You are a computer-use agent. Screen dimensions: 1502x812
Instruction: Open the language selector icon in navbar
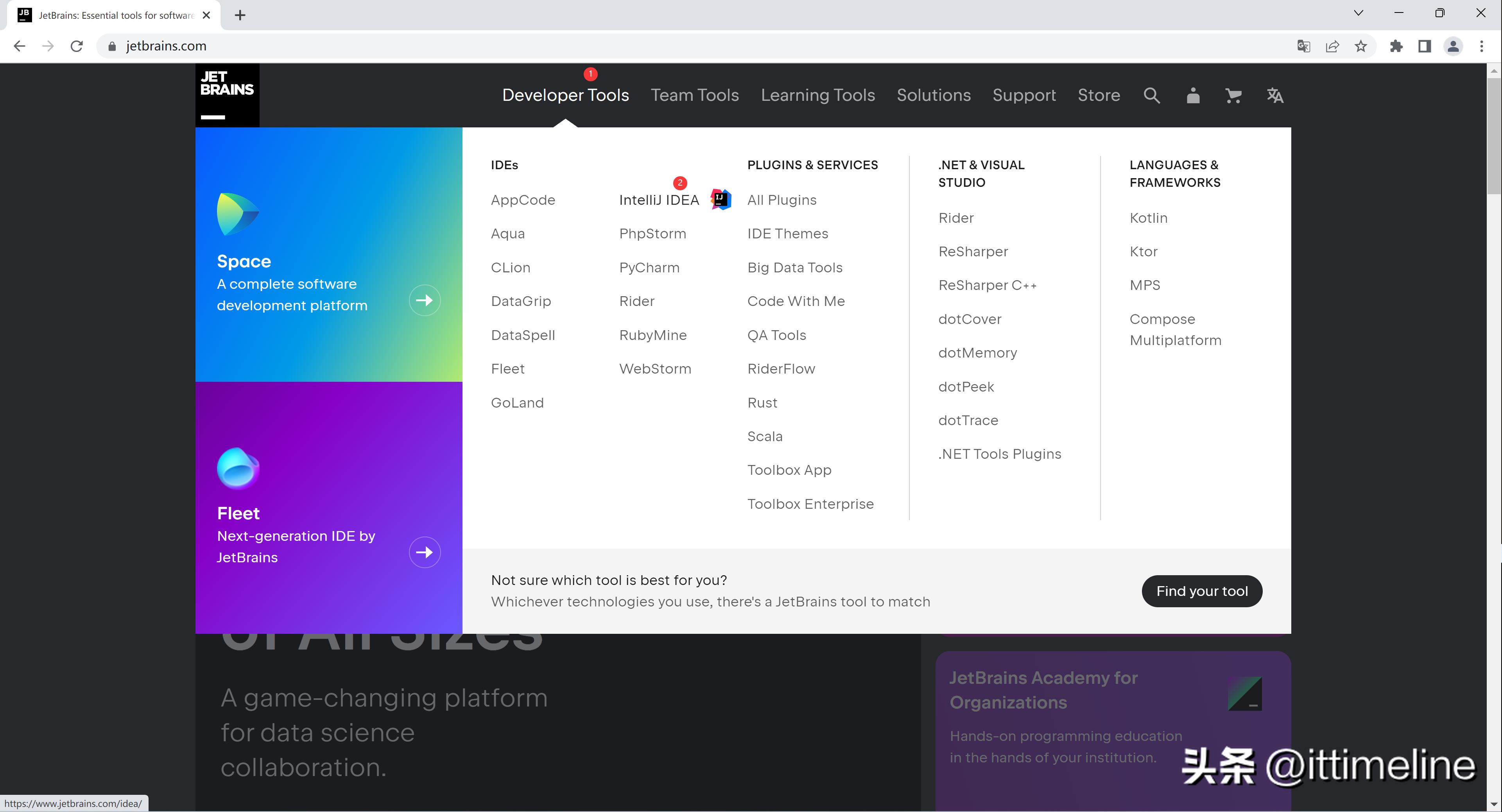pos(1275,96)
